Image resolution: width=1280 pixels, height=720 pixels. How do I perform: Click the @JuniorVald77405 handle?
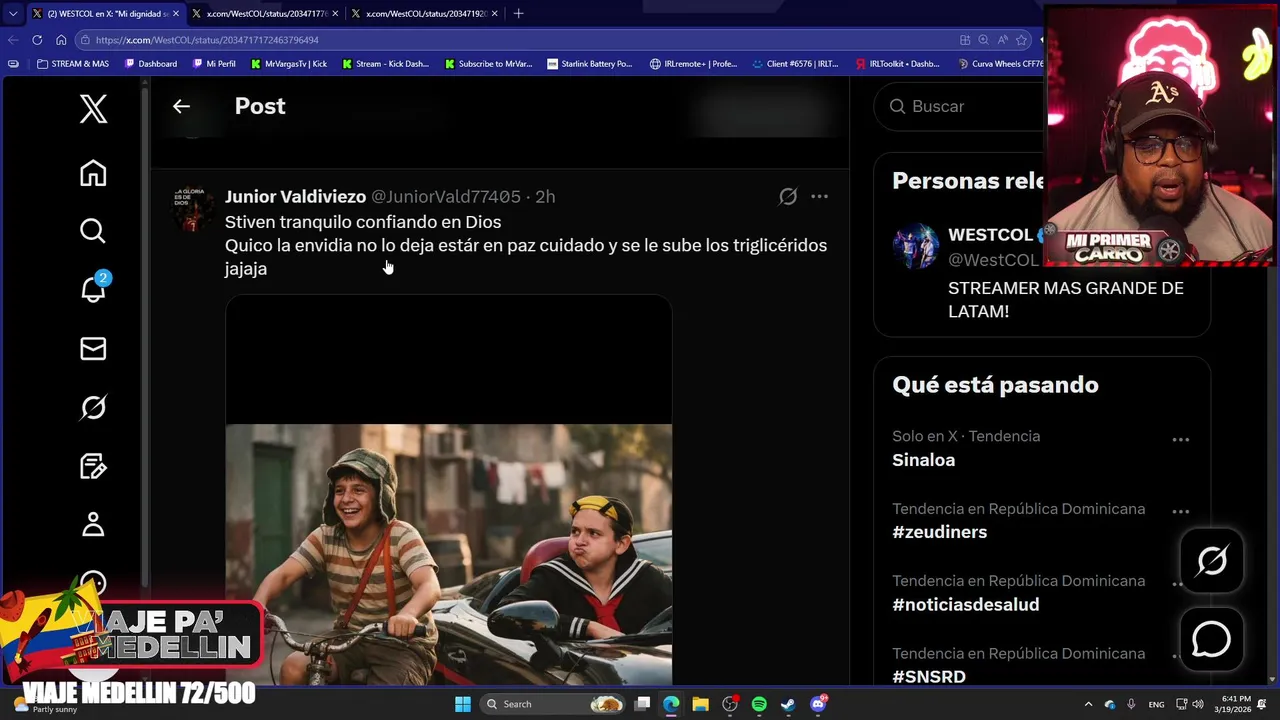click(446, 197)
